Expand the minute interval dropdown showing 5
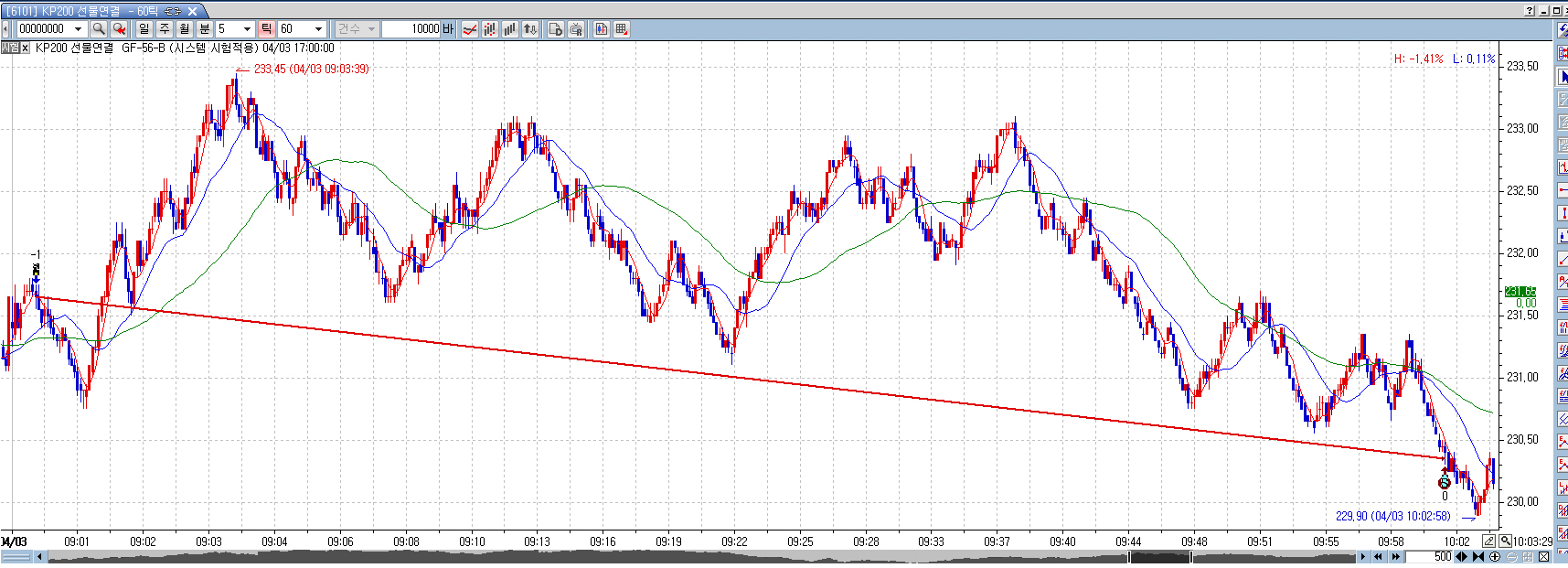1568x568 pixels. click(x=247, y=29)
